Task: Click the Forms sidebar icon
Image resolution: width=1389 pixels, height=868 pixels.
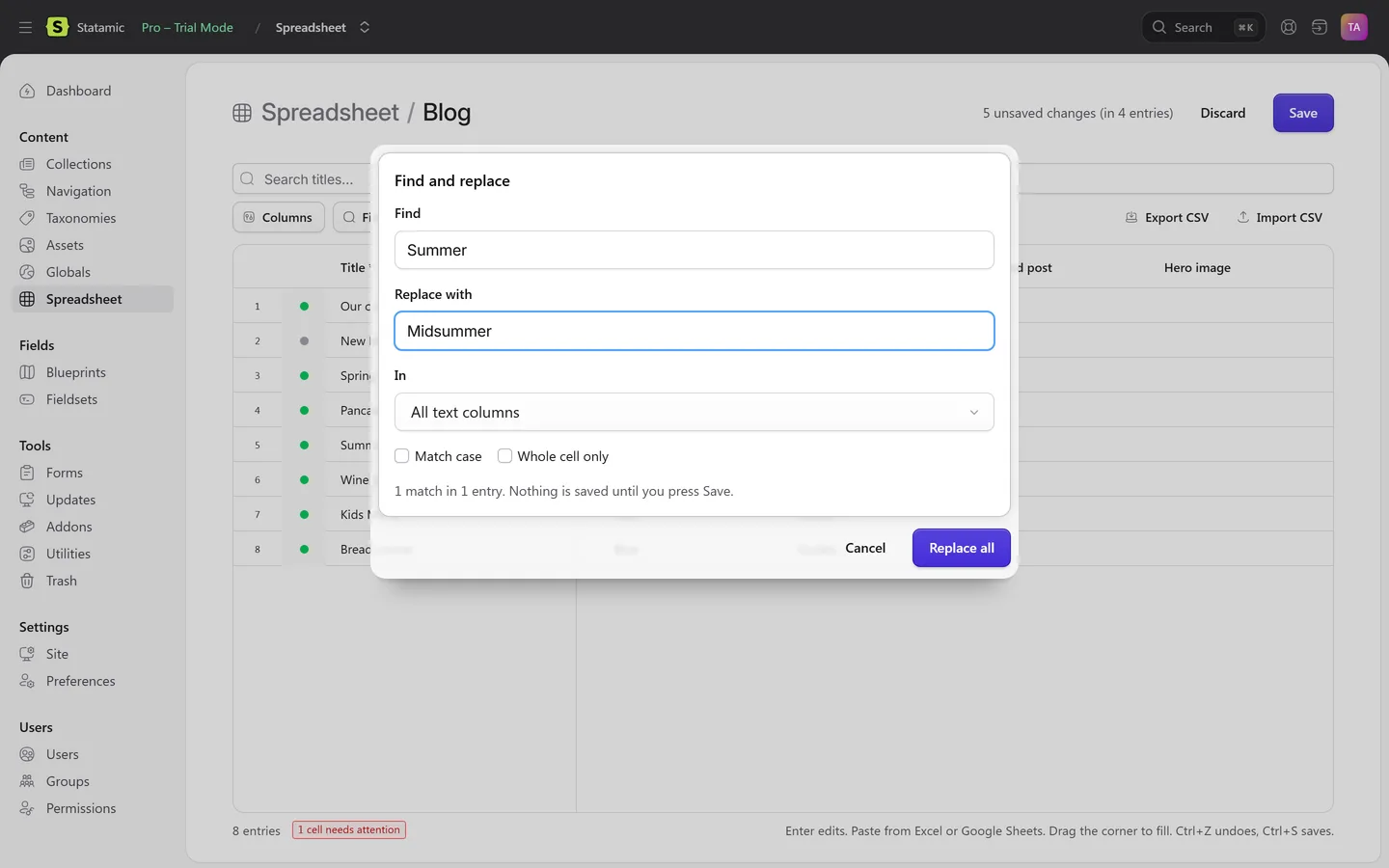Action: click(x=27, y=473)
